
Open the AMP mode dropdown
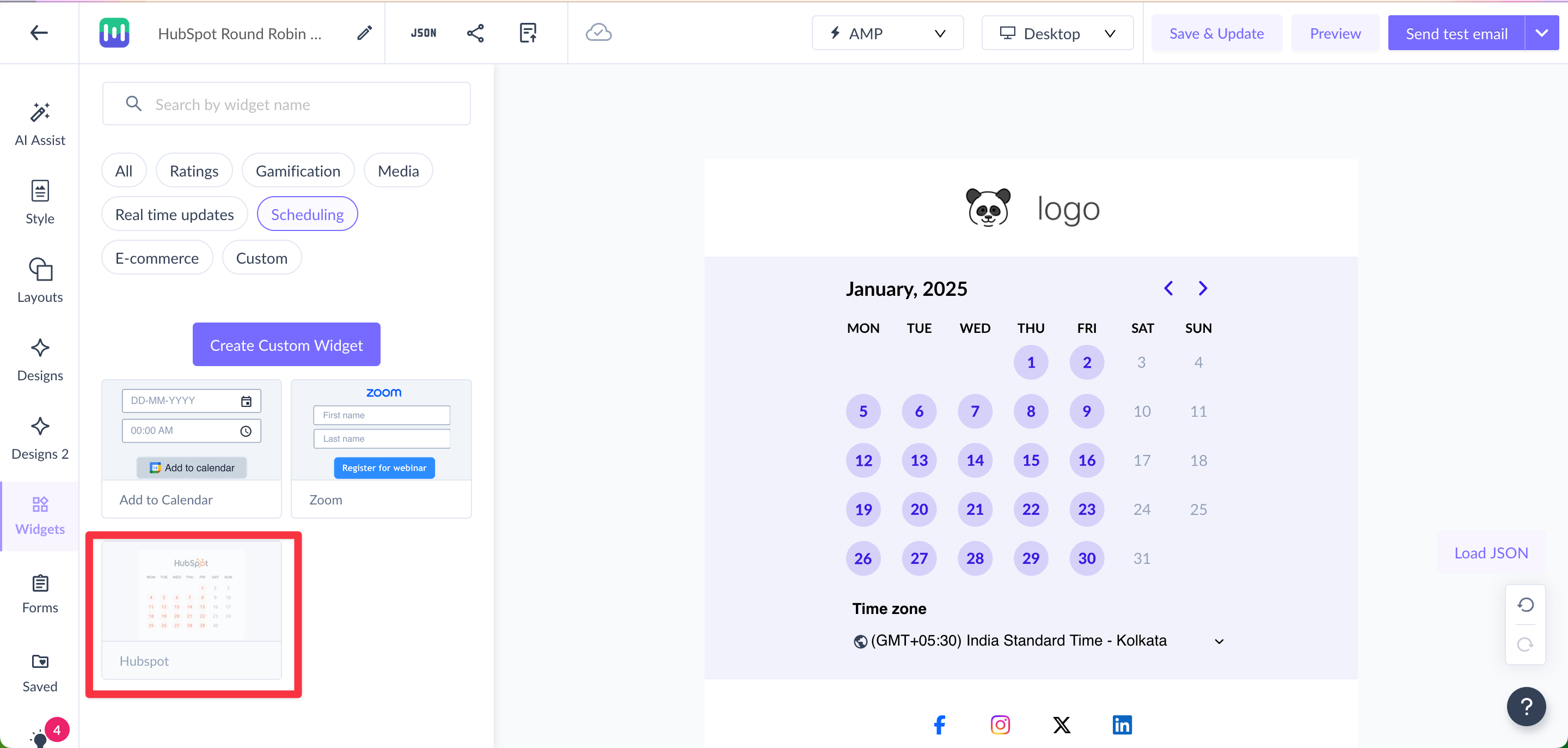(x=887, y=33)
